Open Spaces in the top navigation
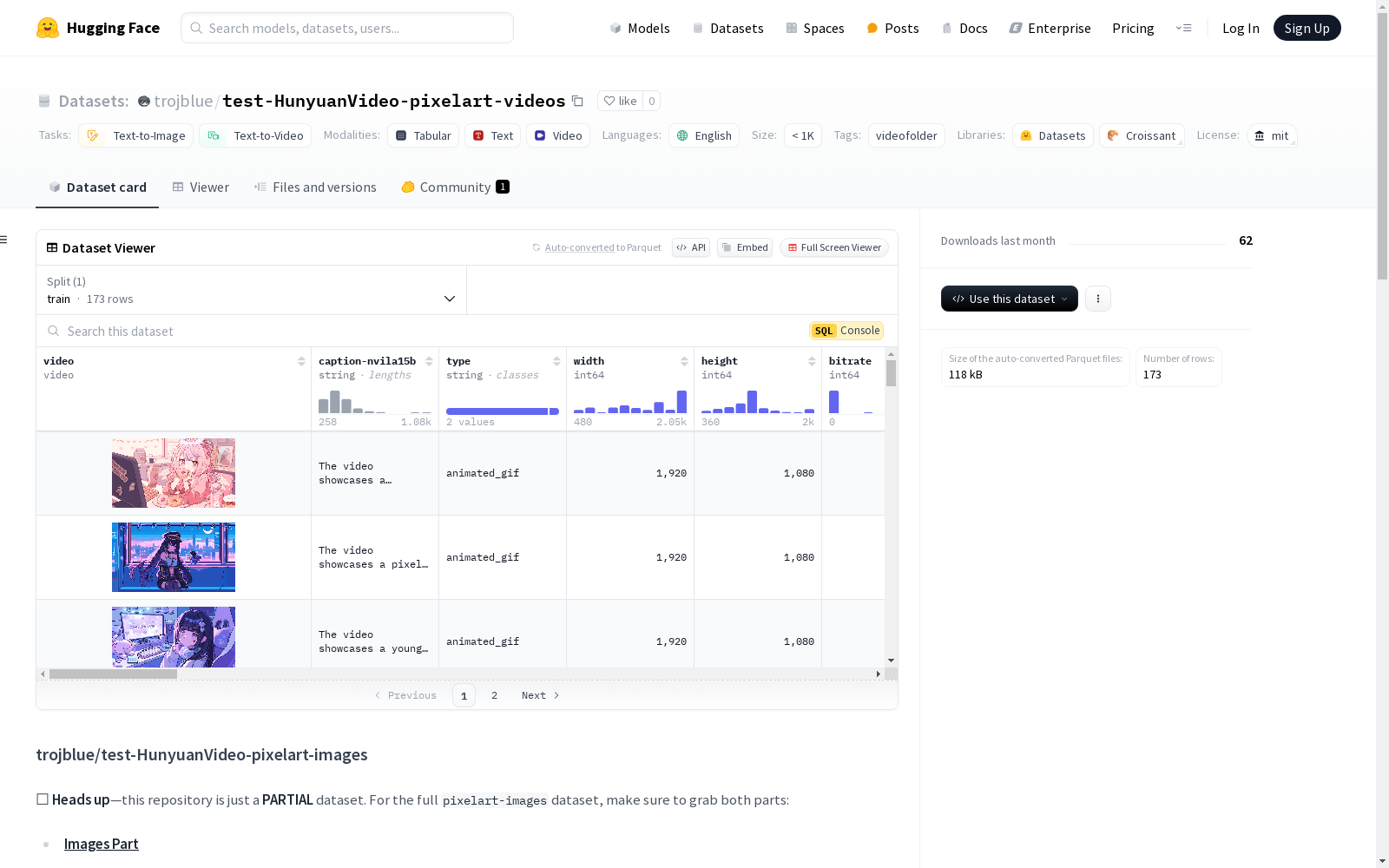This screenshot has height=868, width=1389. pyautogui.click(x=815, y=28)
